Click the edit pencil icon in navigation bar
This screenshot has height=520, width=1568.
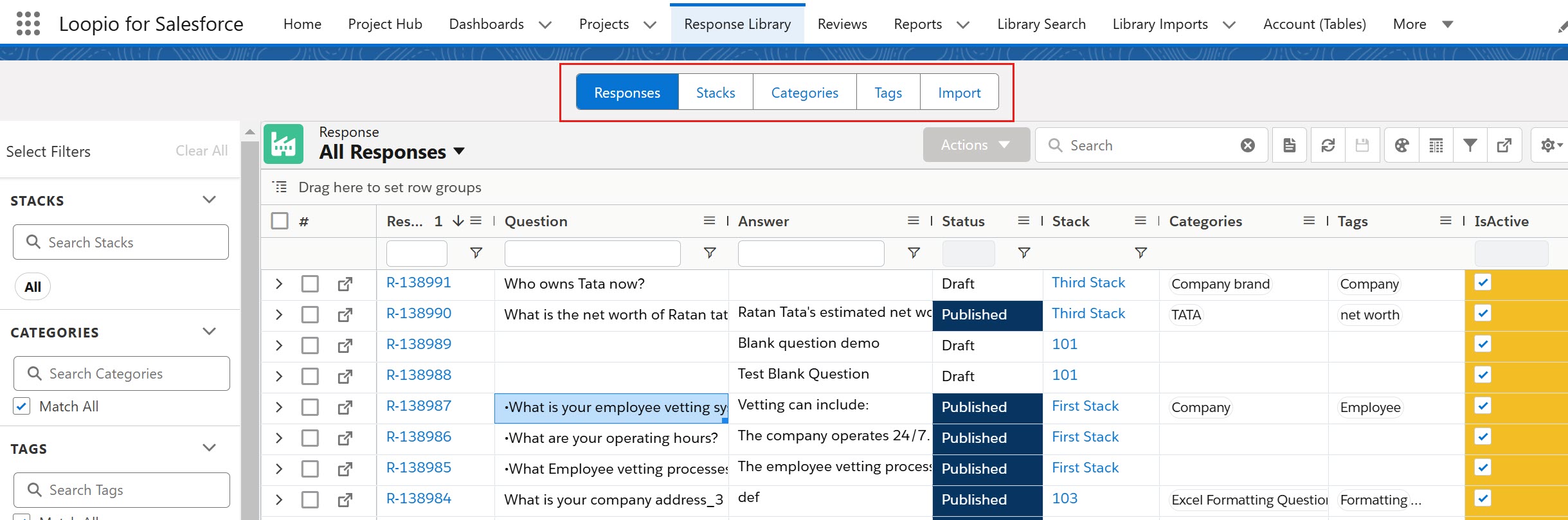pos(1562,27)
